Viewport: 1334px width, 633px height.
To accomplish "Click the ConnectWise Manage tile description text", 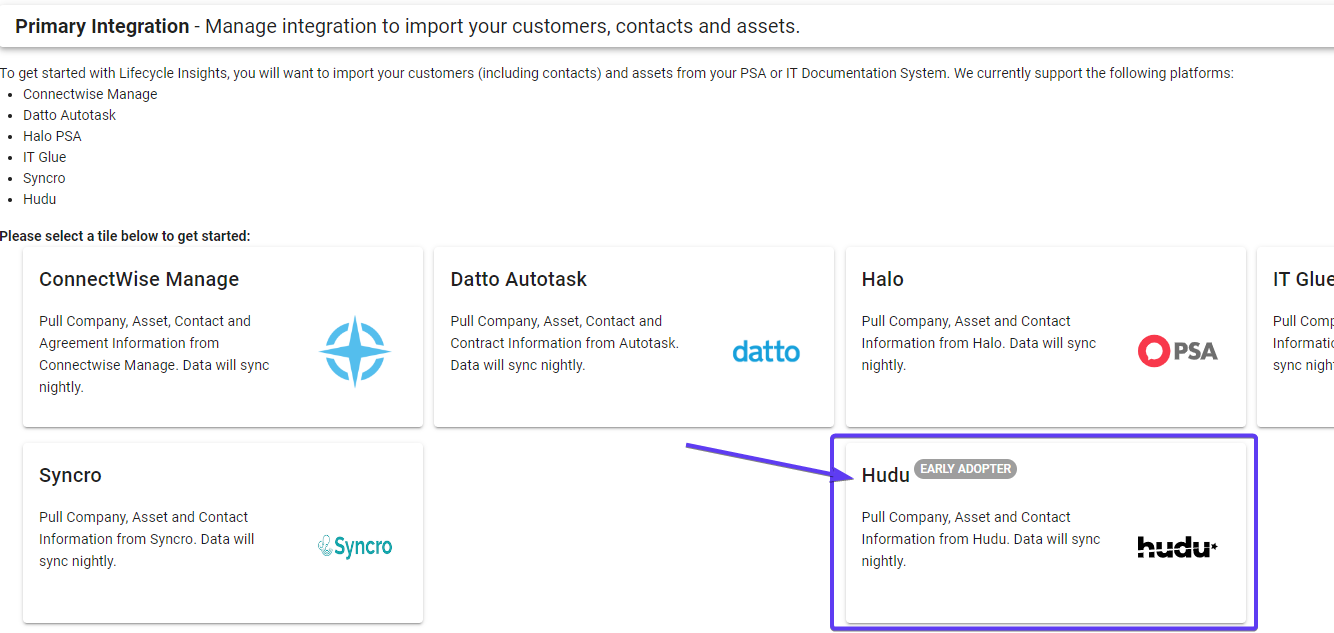I will [155, 354].
